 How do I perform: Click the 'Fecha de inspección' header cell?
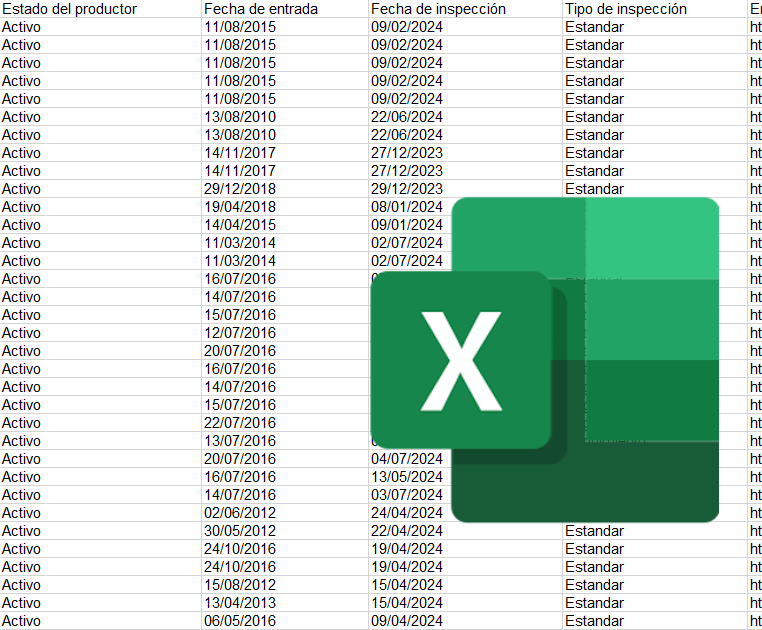coord(438,9)
